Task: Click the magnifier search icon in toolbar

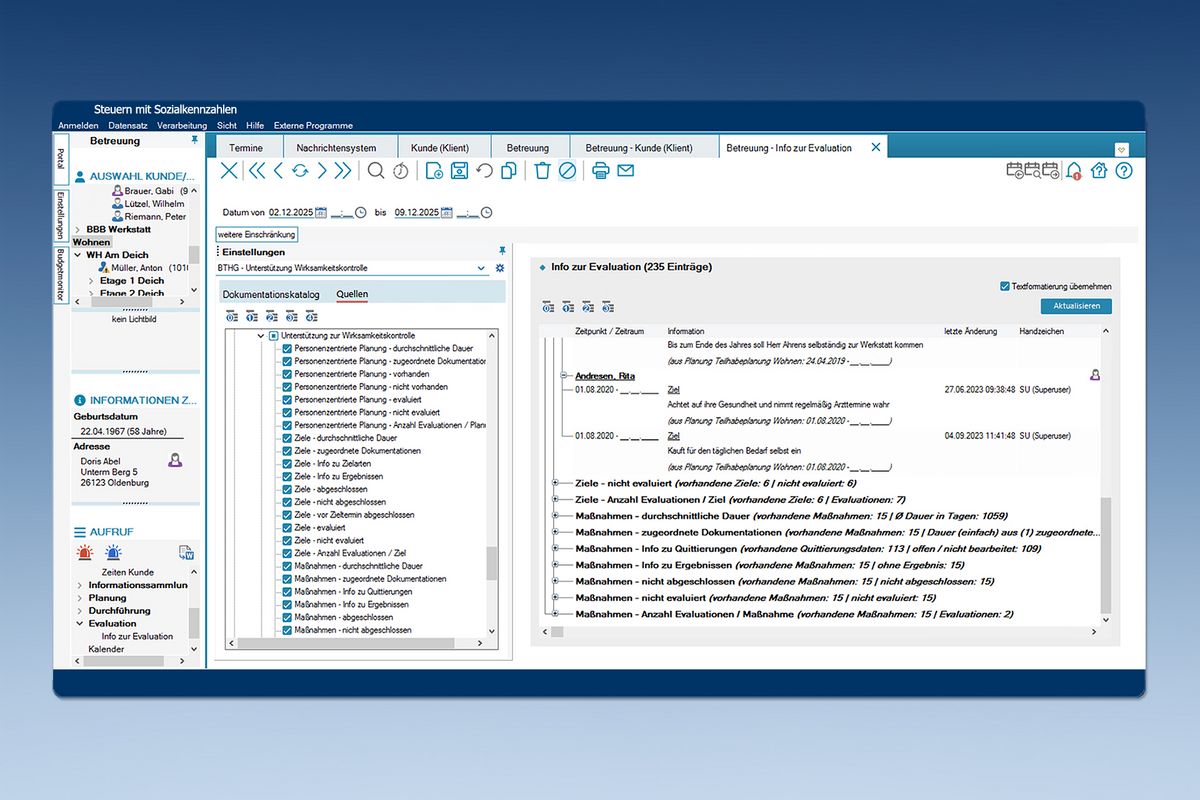Action: point(376,171)
